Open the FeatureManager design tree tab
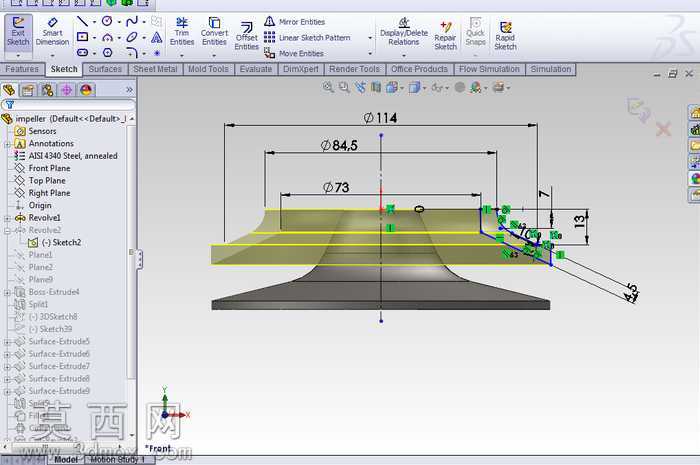 point(9,90)
